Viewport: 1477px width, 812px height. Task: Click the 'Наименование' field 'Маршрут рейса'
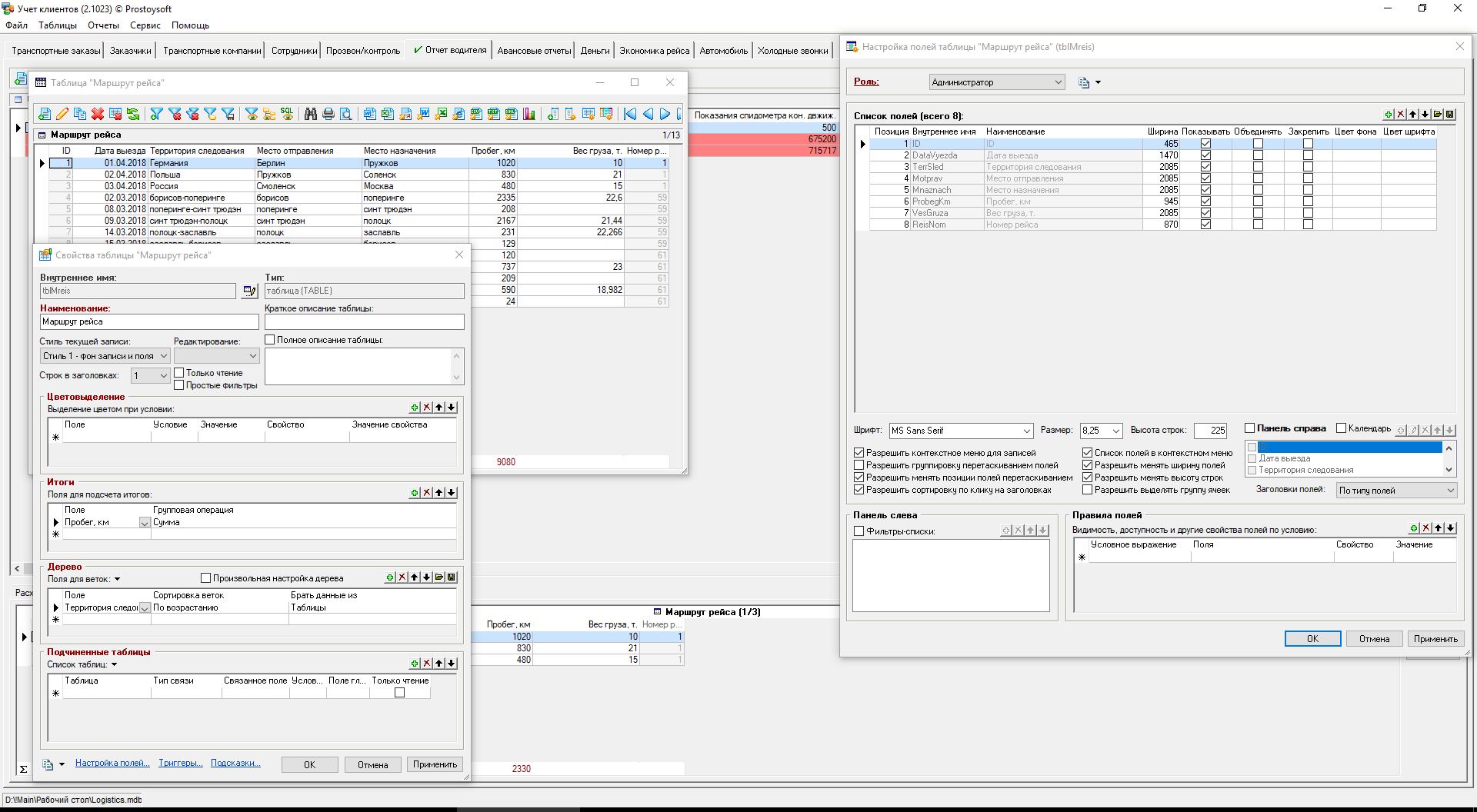pyautogui.click(x=149, y=322)
